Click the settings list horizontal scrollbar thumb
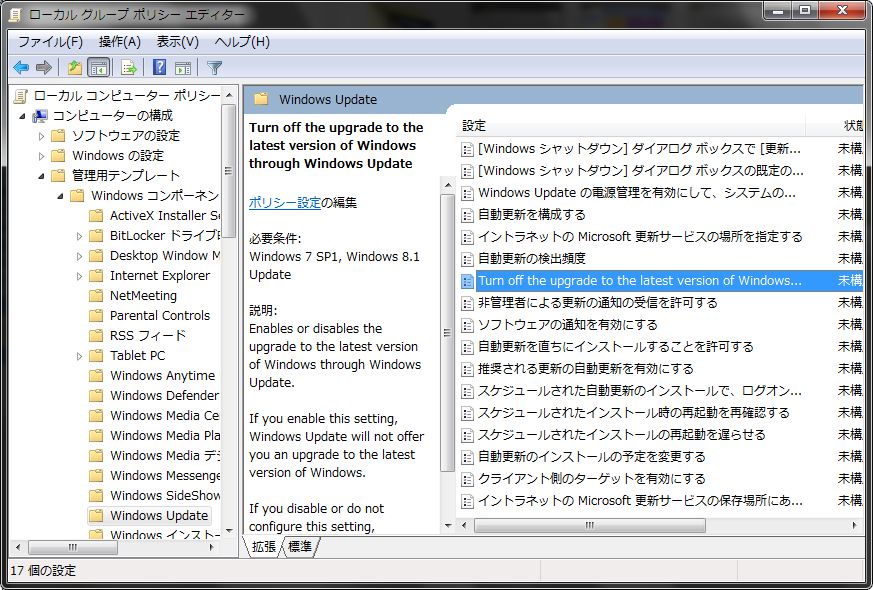The width and height of the screenshot is (873, 590). 590,525
